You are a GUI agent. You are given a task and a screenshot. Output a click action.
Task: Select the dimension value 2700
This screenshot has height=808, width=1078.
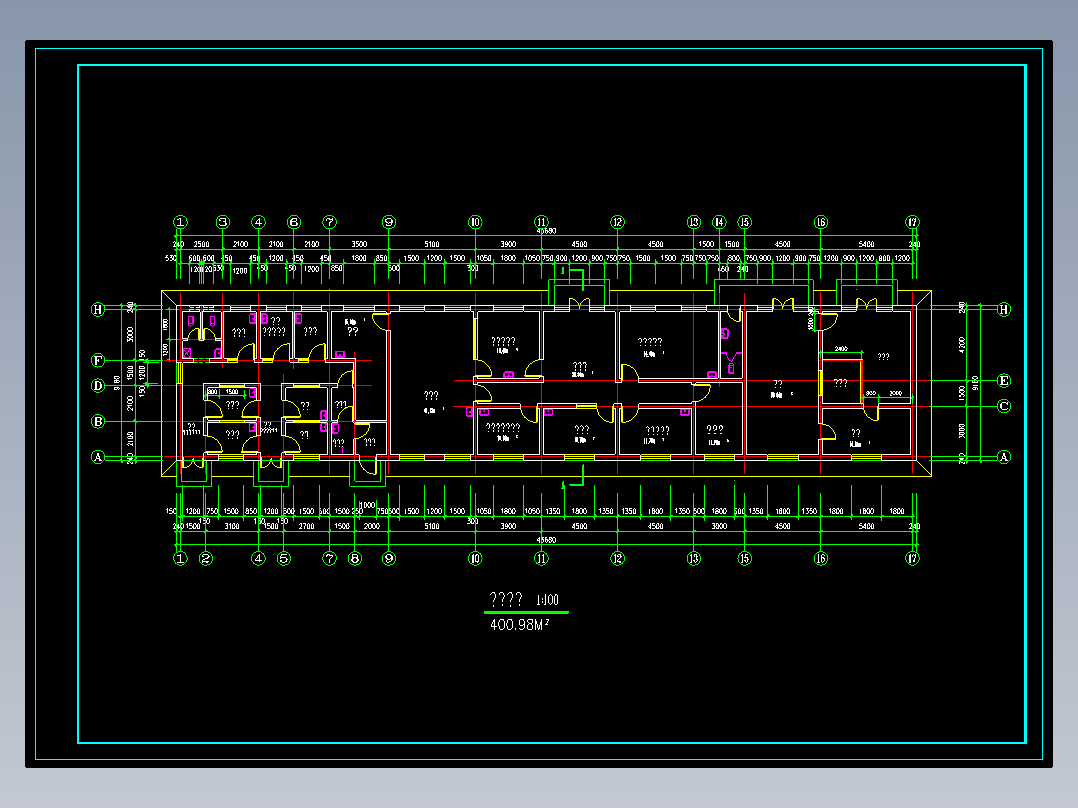(307, 526)
